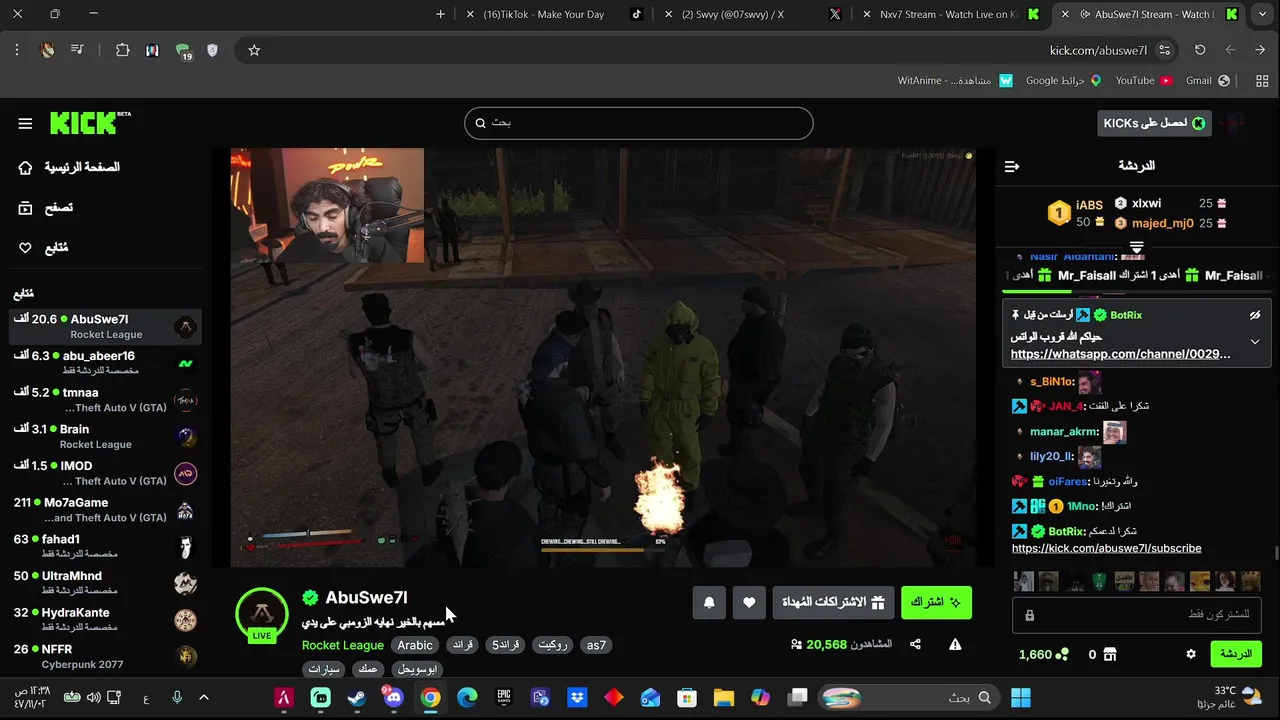
Task: Collapse the chat panel with arrow icon
Action: [1012, 166]
